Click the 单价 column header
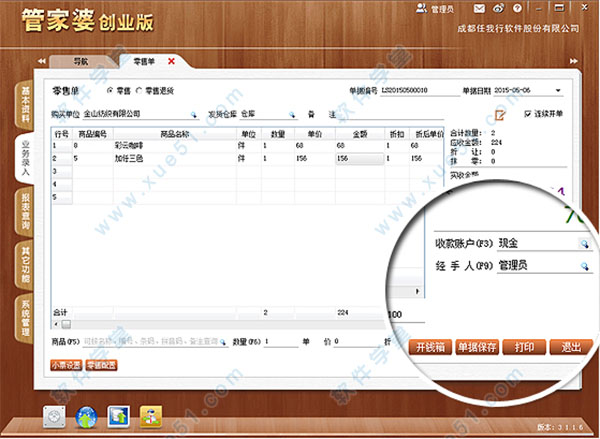The height and width of the screenshot is (439, 600). tap(315, 134)
